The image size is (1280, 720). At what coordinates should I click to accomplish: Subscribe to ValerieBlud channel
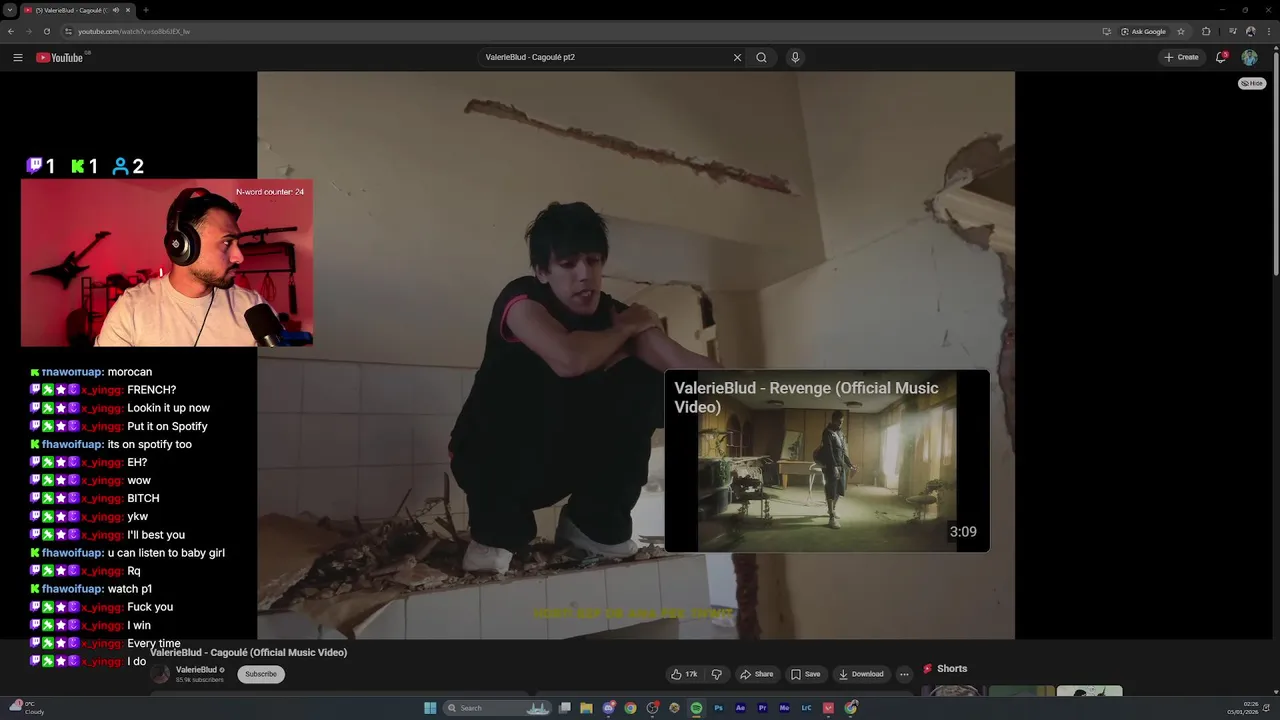pyautogui.click(x=261, y=674)
